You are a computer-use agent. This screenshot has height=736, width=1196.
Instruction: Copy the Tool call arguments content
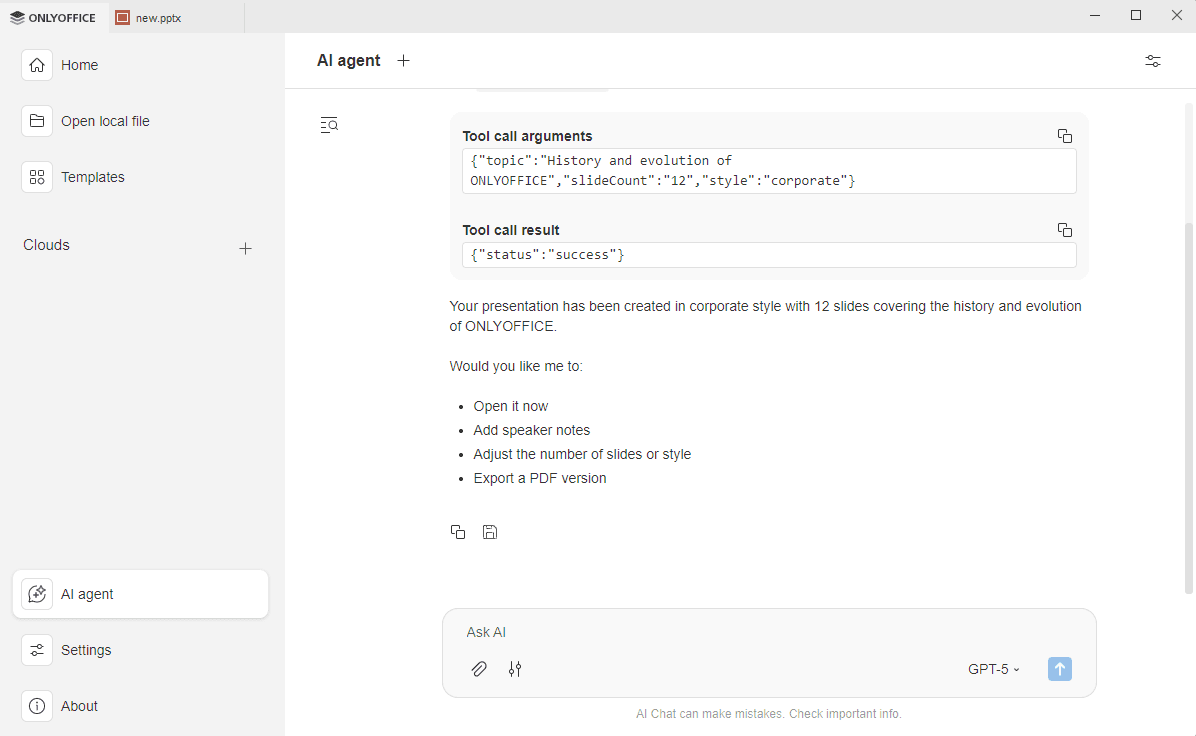1064,135
